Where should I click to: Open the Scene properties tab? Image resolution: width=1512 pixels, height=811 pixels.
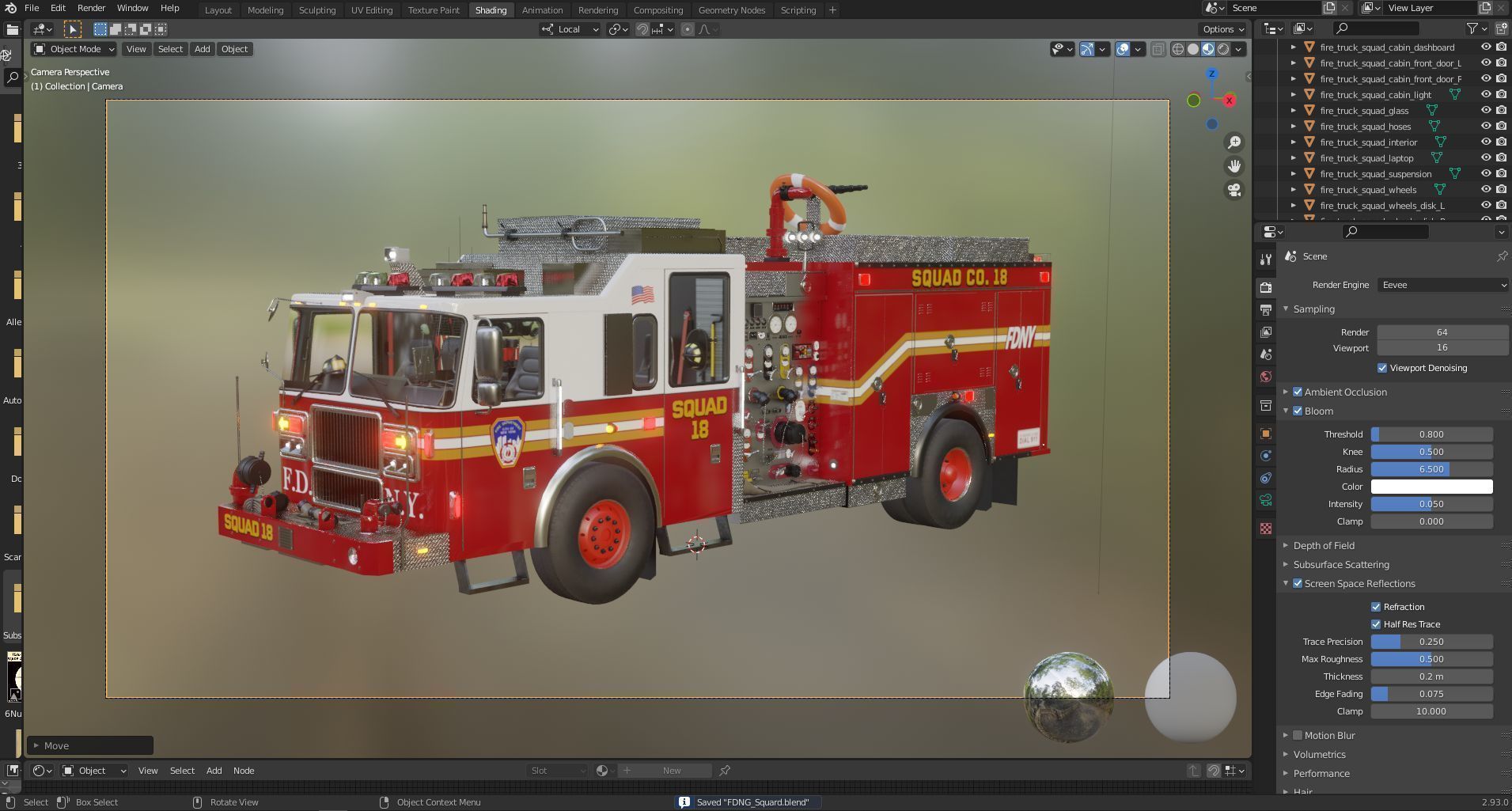(x=1266, y=354)
